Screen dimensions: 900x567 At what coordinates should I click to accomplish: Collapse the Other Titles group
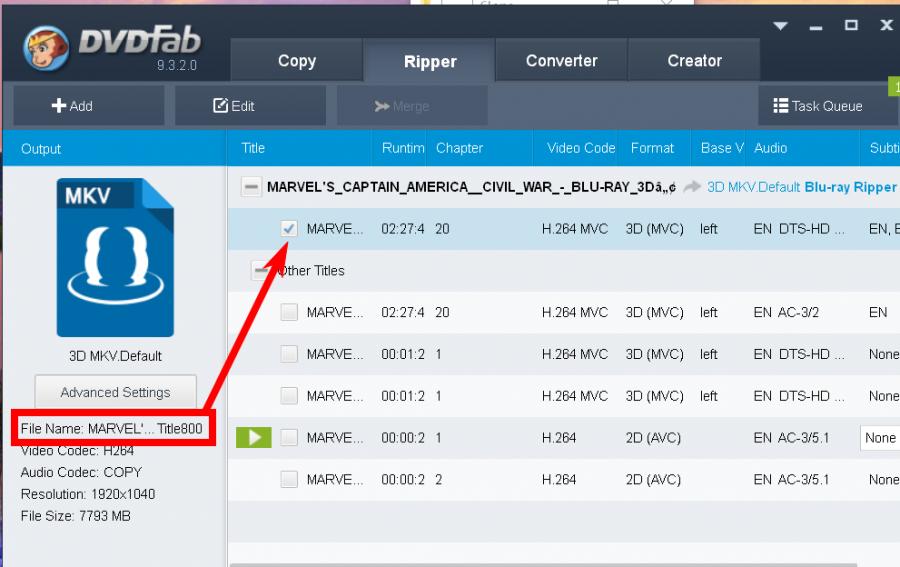pos(261,270)
